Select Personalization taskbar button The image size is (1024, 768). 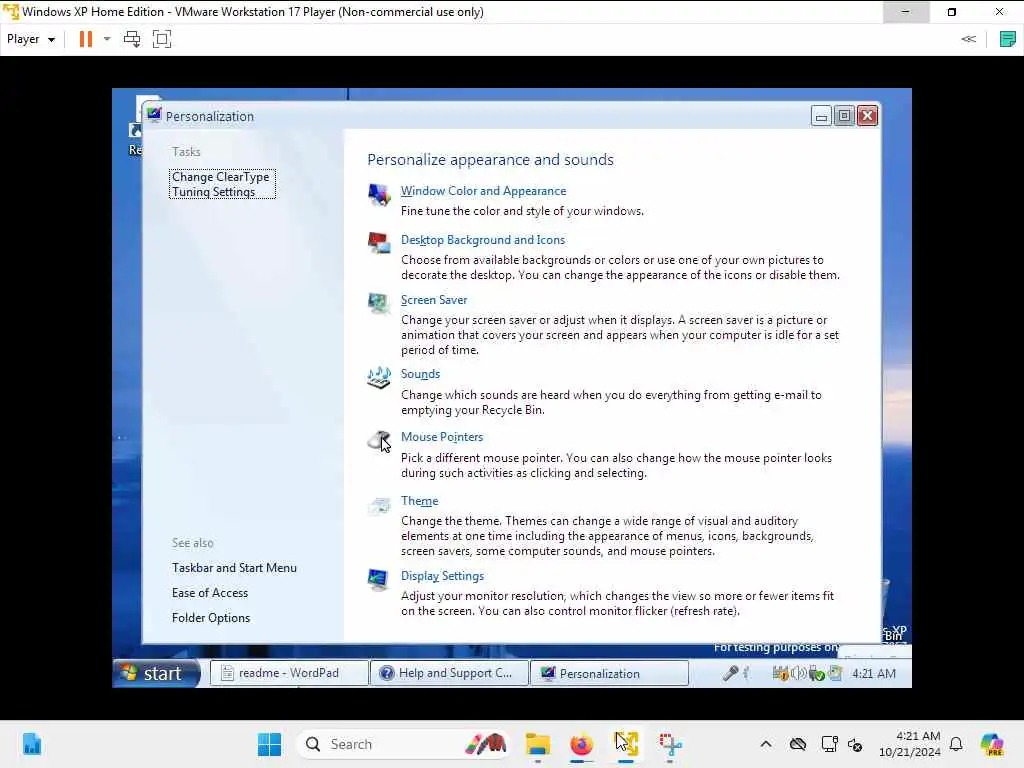point(609,673)
